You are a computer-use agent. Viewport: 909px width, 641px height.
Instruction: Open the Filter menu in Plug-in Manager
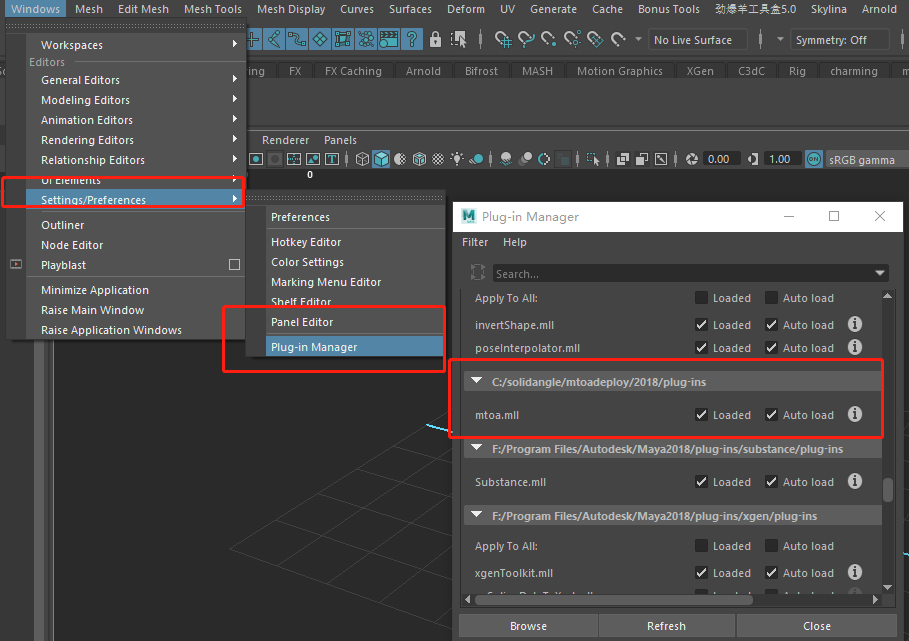[475, 242]
